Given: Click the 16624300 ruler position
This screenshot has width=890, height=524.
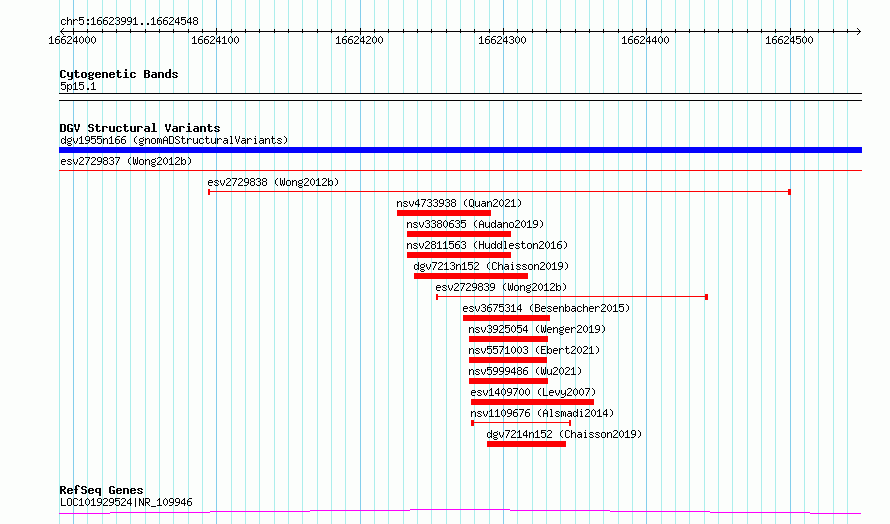Looking at the screenshot, I should pos(502,40).
